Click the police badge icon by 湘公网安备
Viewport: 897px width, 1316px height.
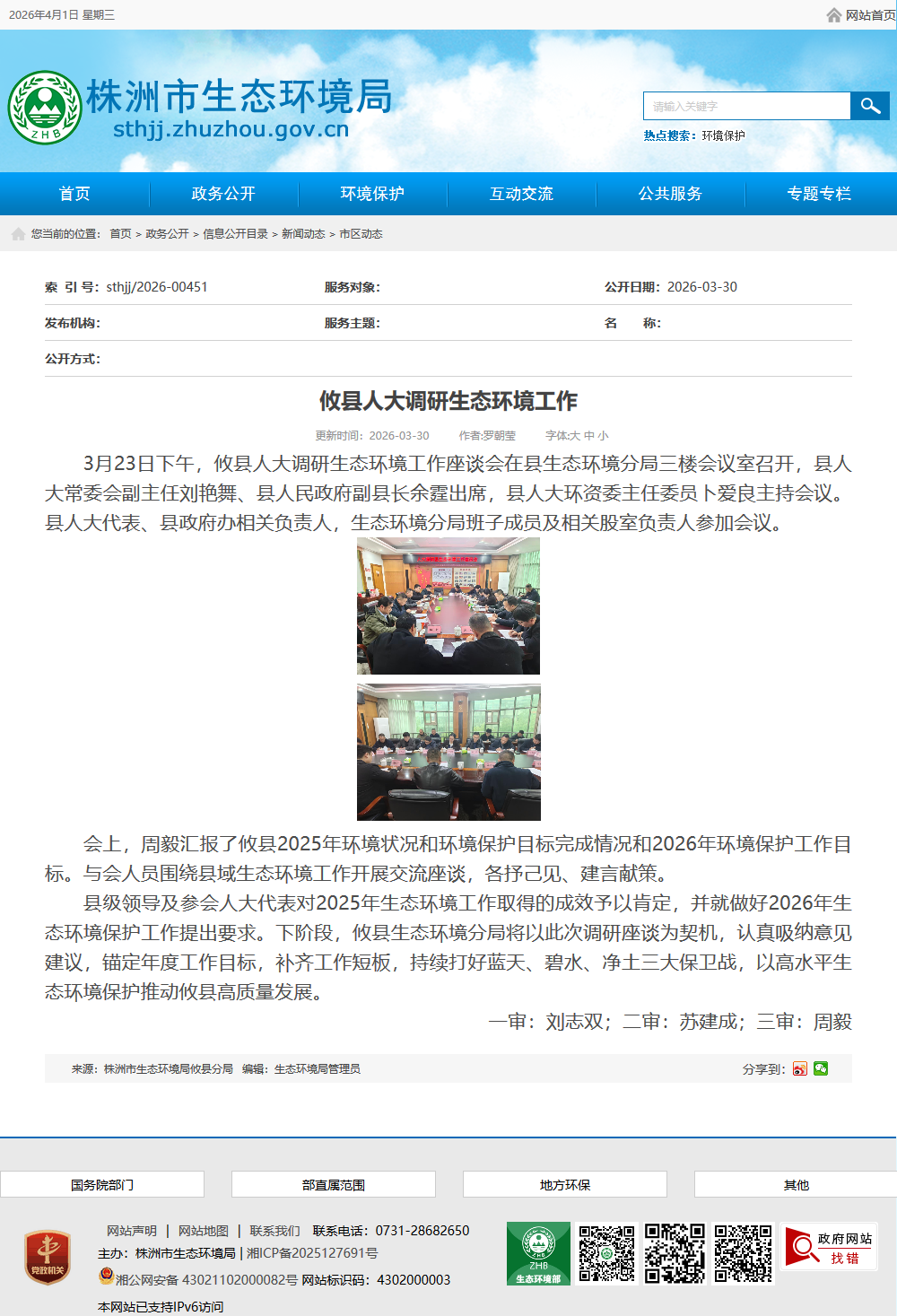(x=106, y=1277)
